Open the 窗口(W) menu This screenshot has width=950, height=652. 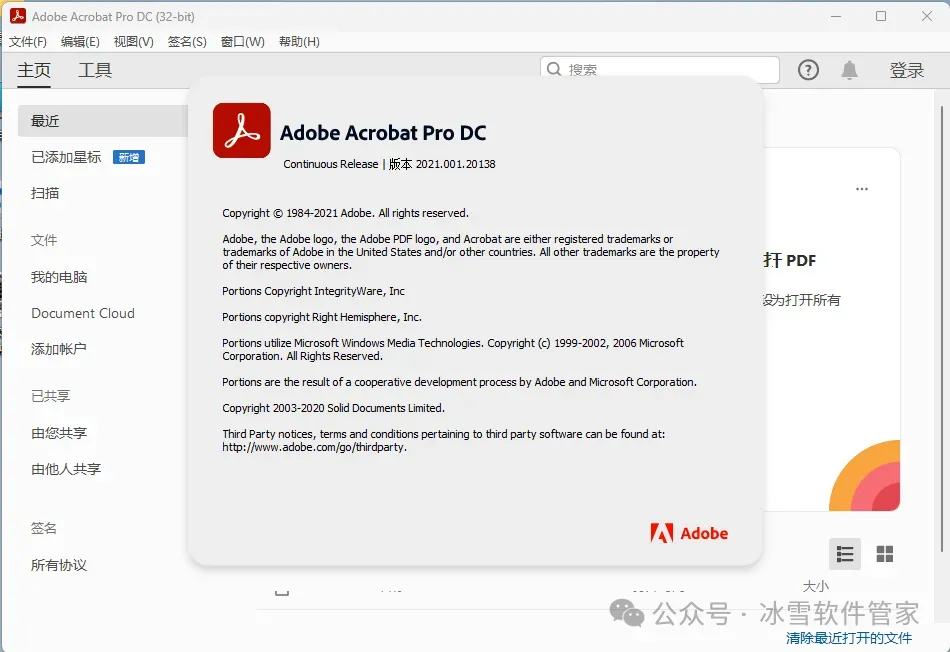(242, 42)
